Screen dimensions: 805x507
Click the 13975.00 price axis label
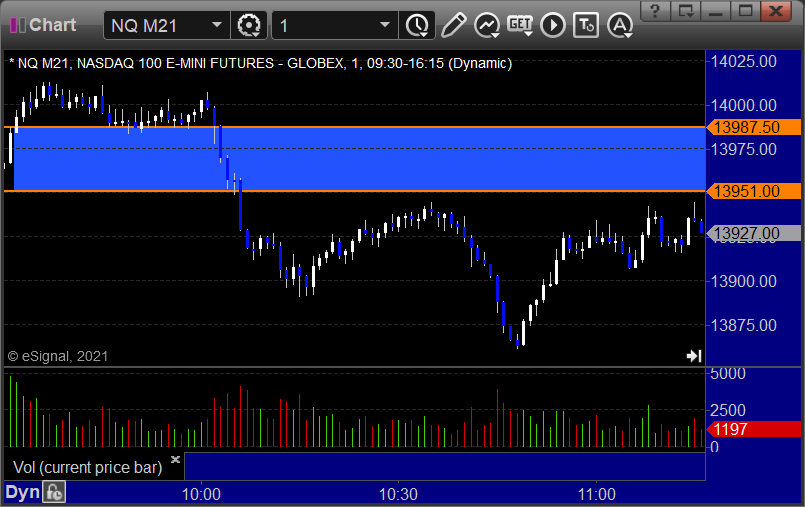tap(743, 149)
